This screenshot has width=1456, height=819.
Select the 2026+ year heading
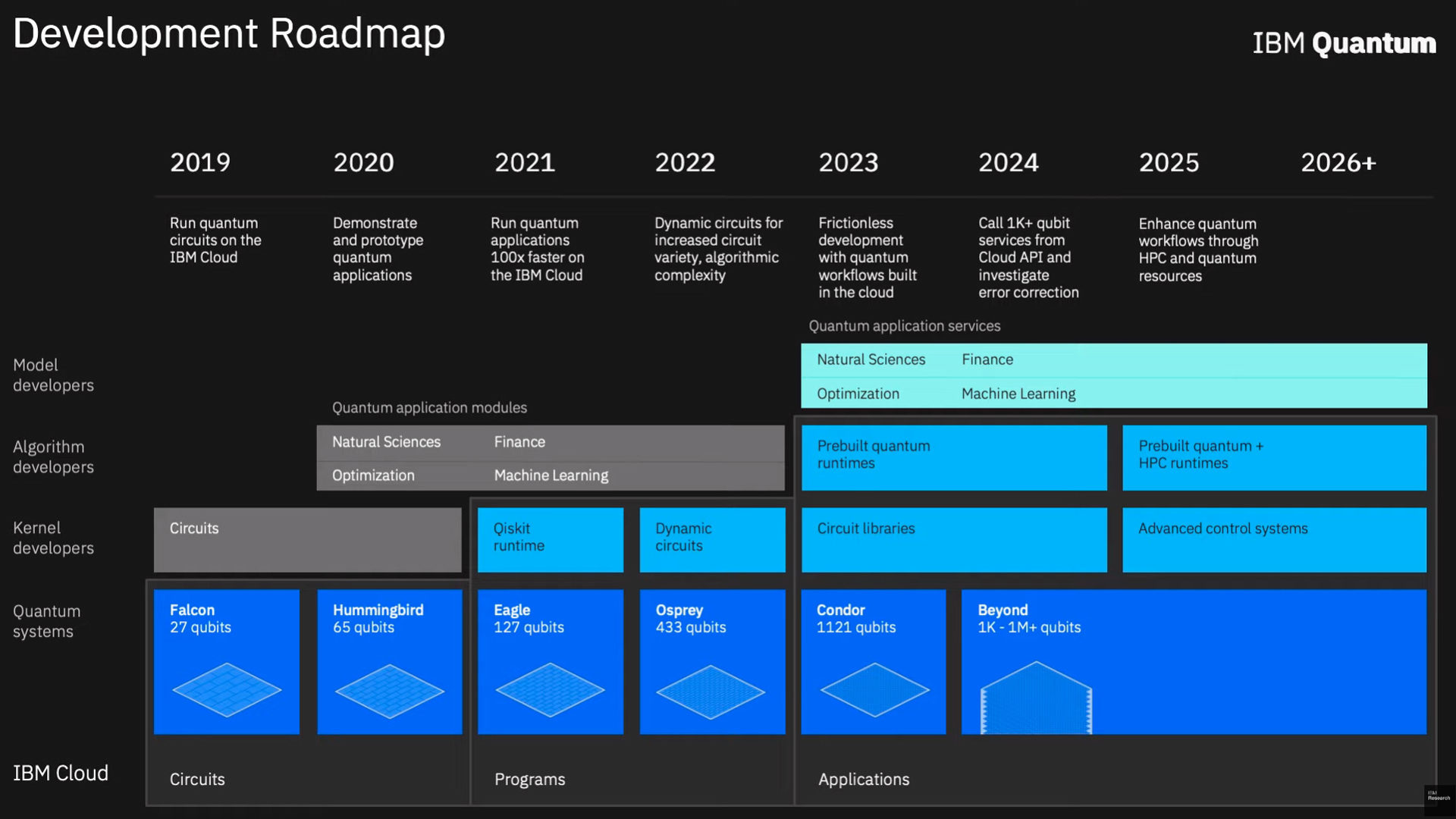[1338, 162]
